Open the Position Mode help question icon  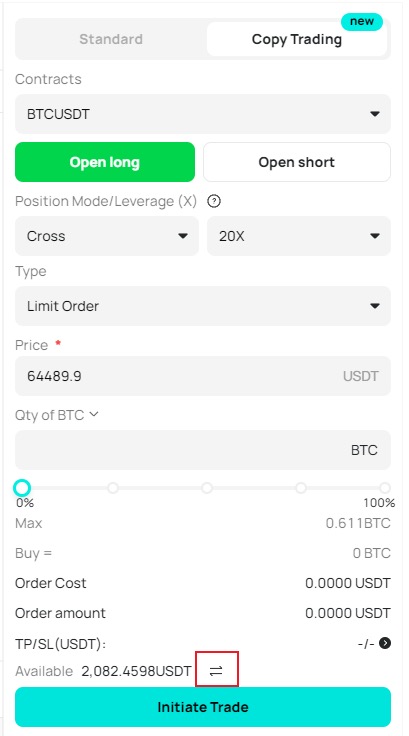point(214,201)
